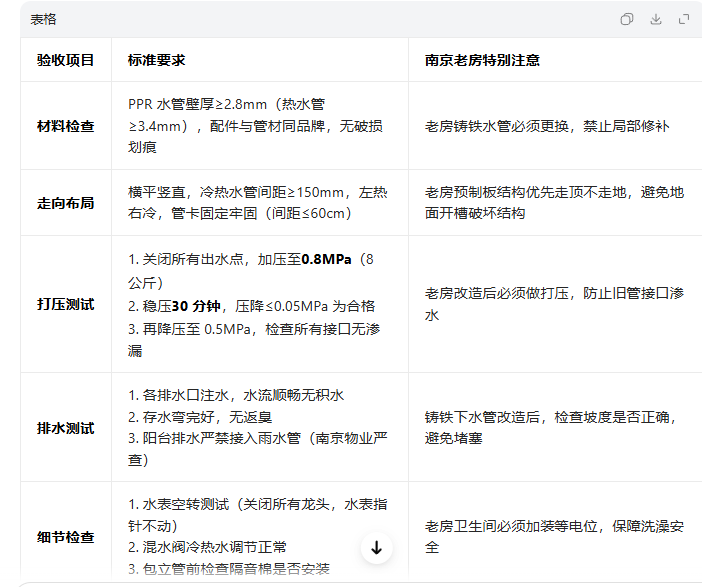Expand the table to fullscreen view
Image resolution: width=702 pixels, height=587 pixels.
pyautogui.click(x=684, y=19)
